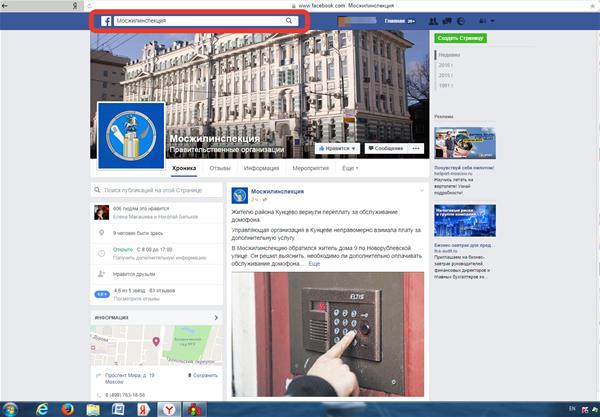The image size is (600, 417).
Task: Click the blue 4.6 rating badge
Action: (x=102, y=294)
